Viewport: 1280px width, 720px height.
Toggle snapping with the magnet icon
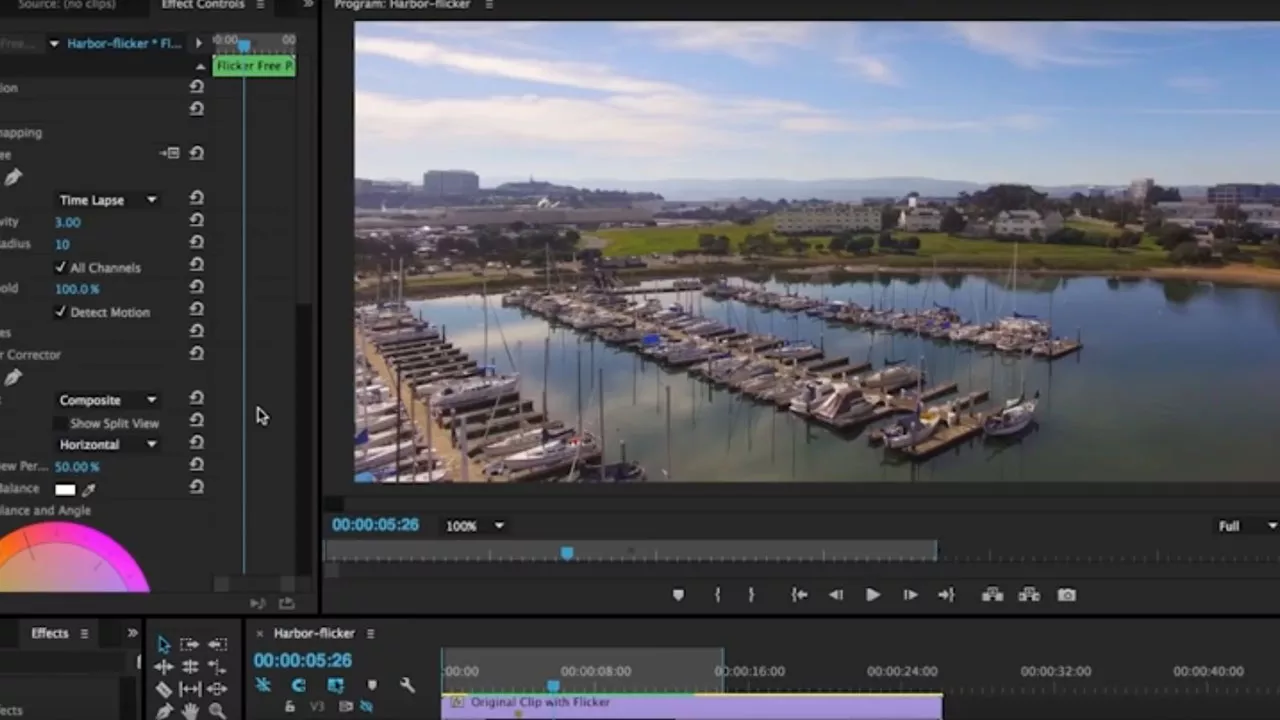(x=263, y=685)
